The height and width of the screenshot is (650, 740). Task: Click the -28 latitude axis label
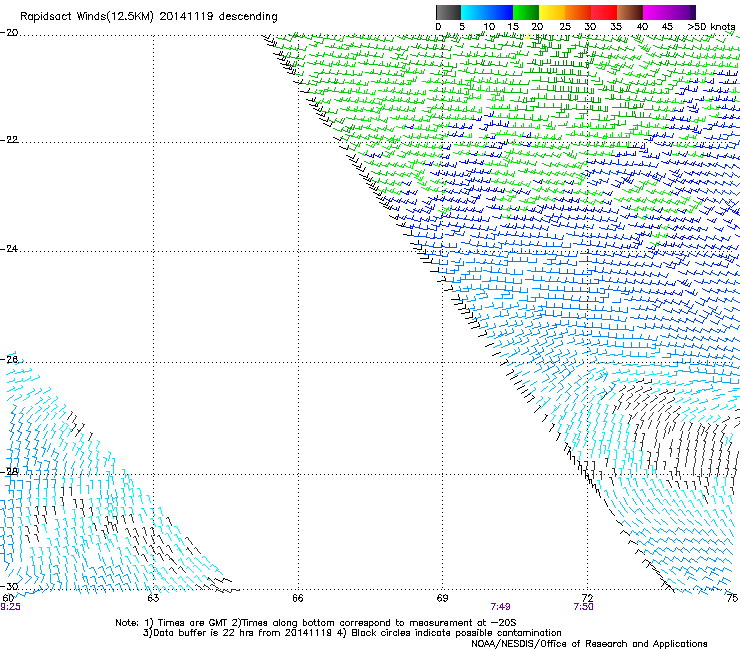9,472
